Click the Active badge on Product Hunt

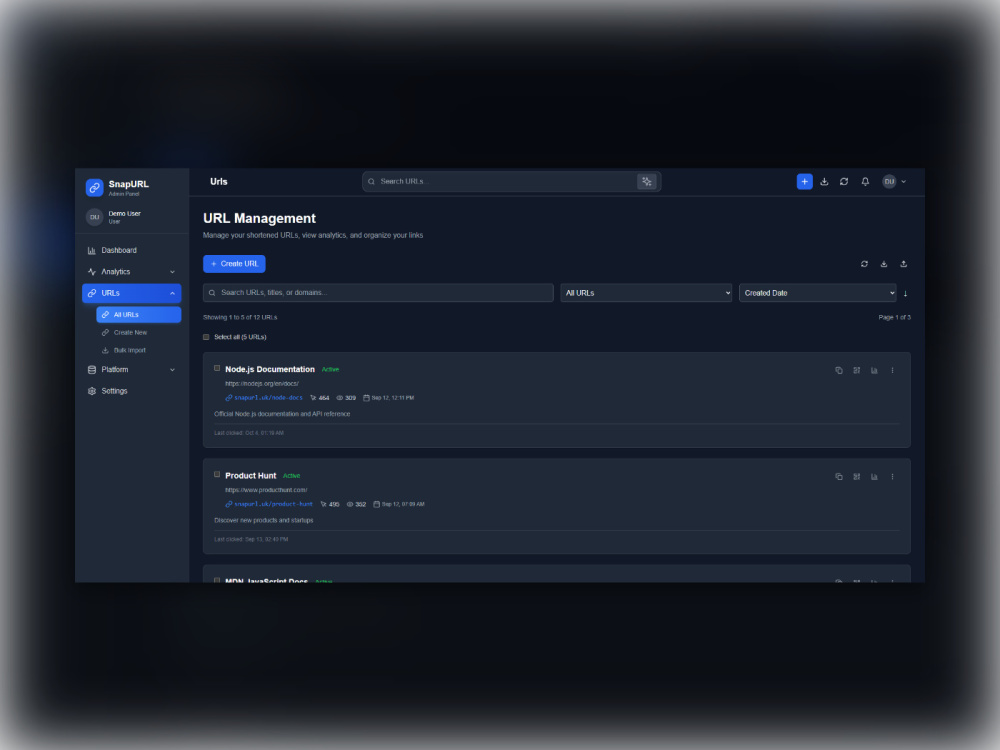pos(291,476)
